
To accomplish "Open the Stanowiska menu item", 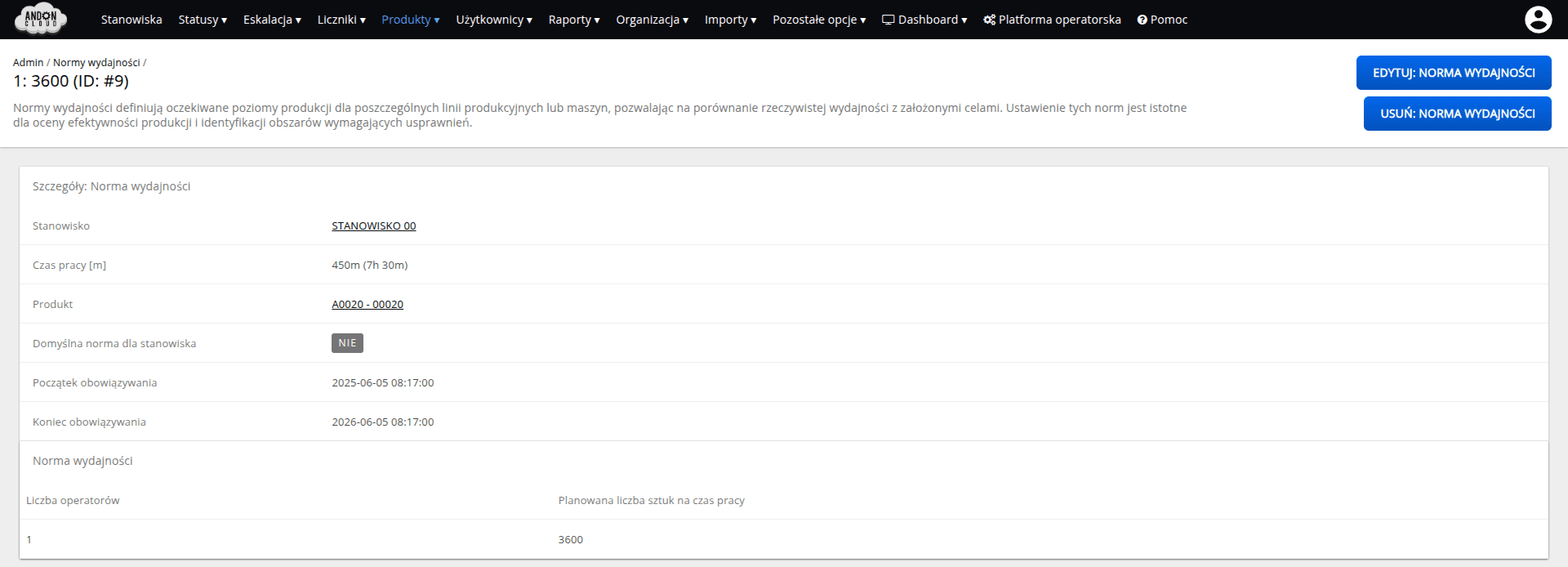I will pos(131,20).
